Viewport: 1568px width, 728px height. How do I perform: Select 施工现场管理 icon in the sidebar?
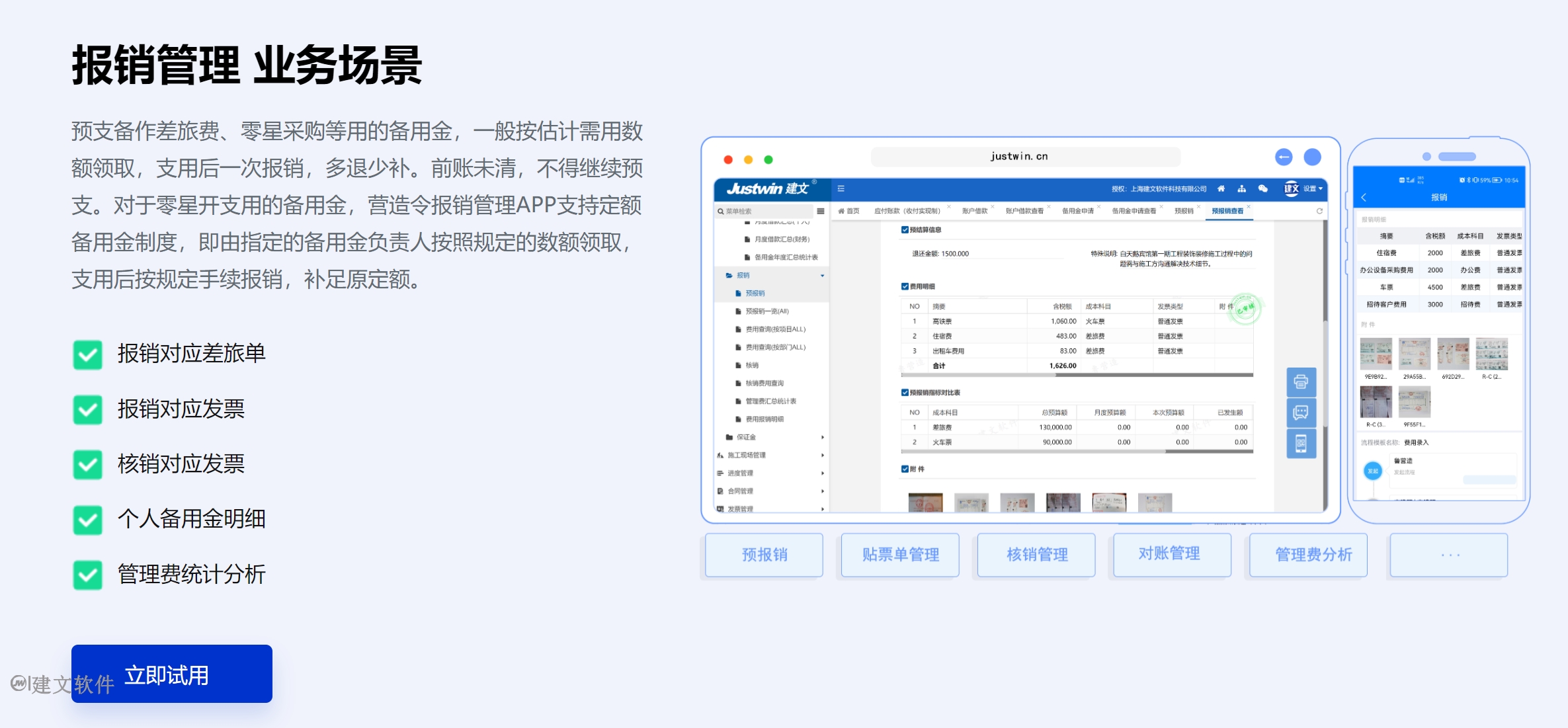(720, 455)
